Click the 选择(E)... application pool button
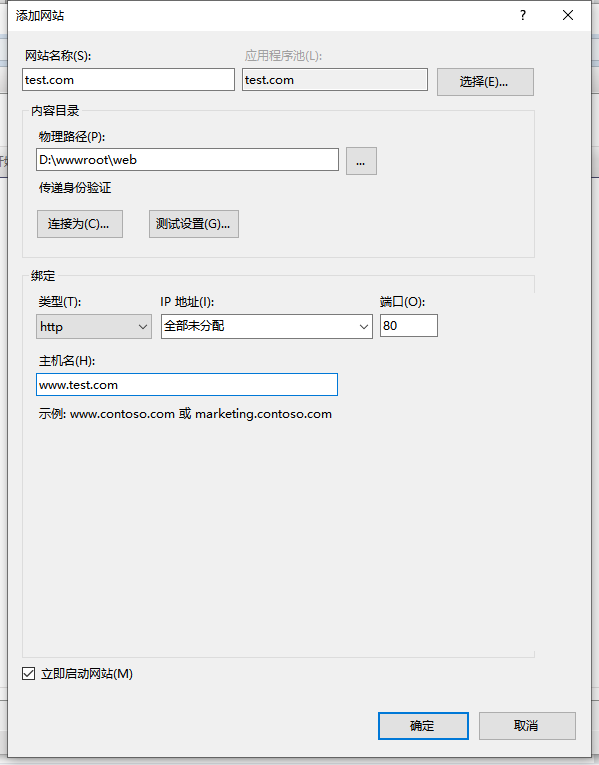The width and height of the screenshot is (599, 765). (x=485, y=81)
